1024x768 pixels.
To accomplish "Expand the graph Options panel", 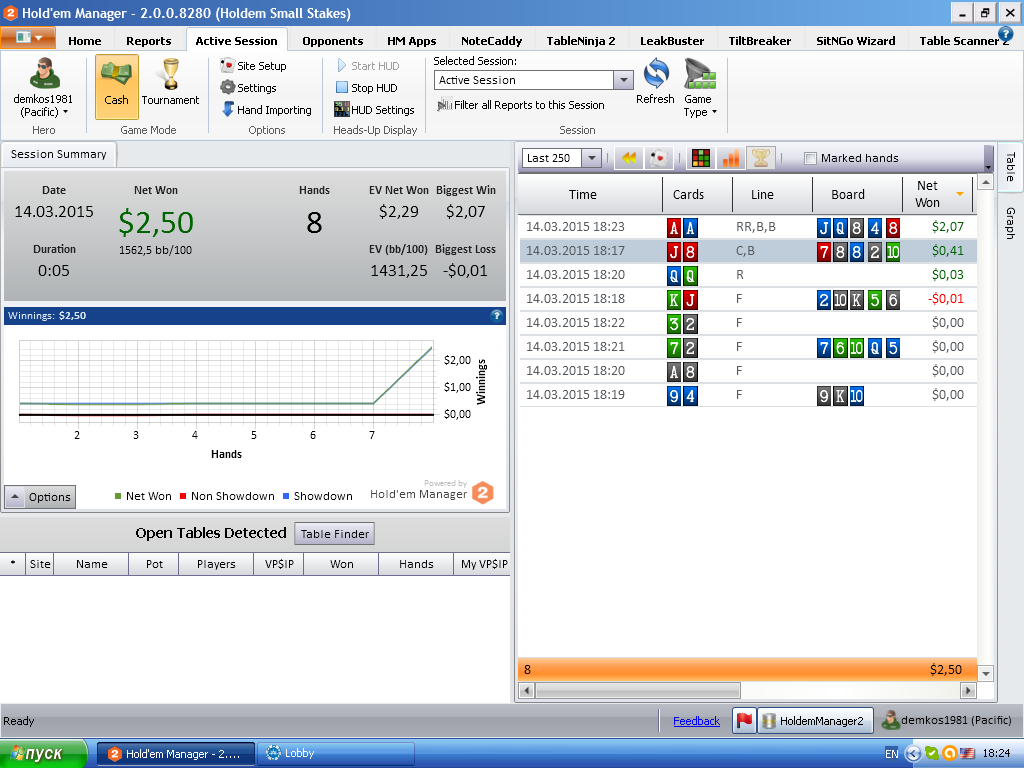I will tap(40, 497).
